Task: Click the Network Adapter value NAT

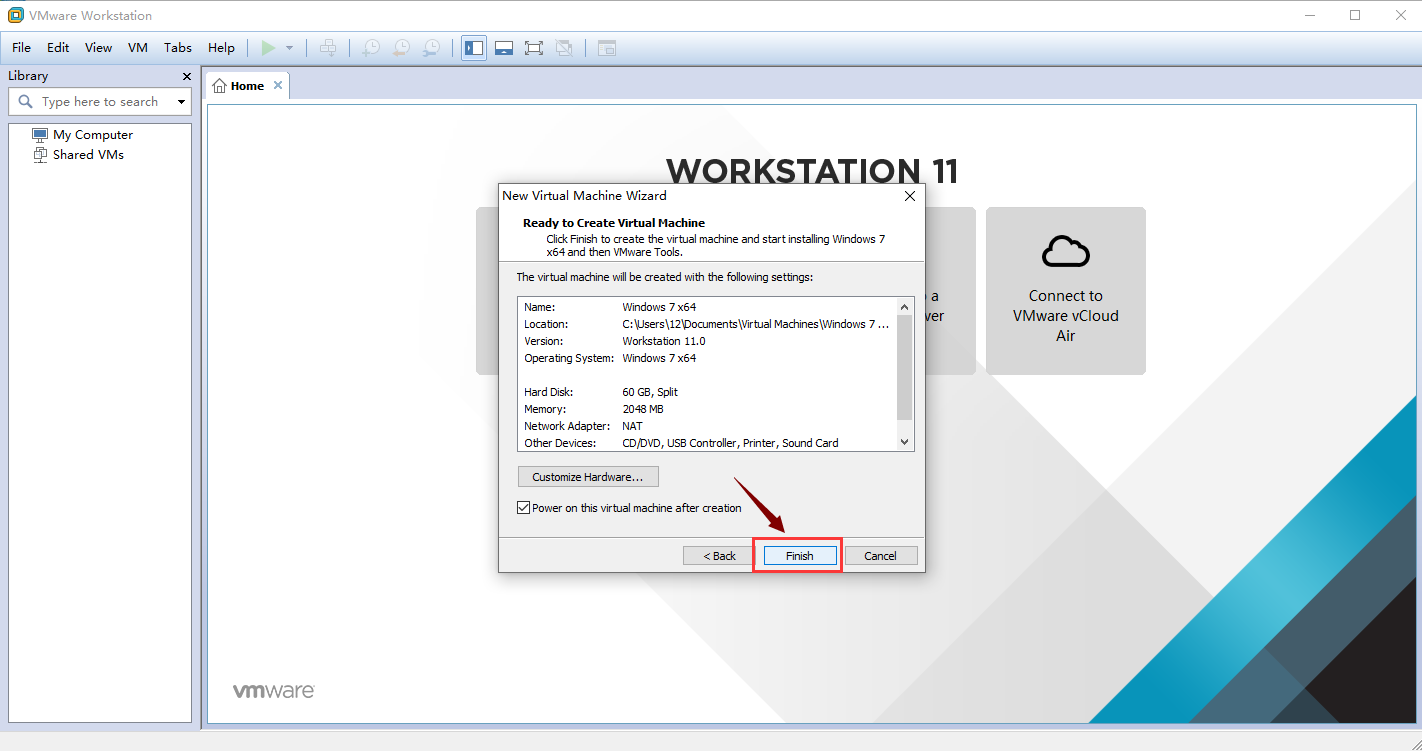Action: coord(633,426)
